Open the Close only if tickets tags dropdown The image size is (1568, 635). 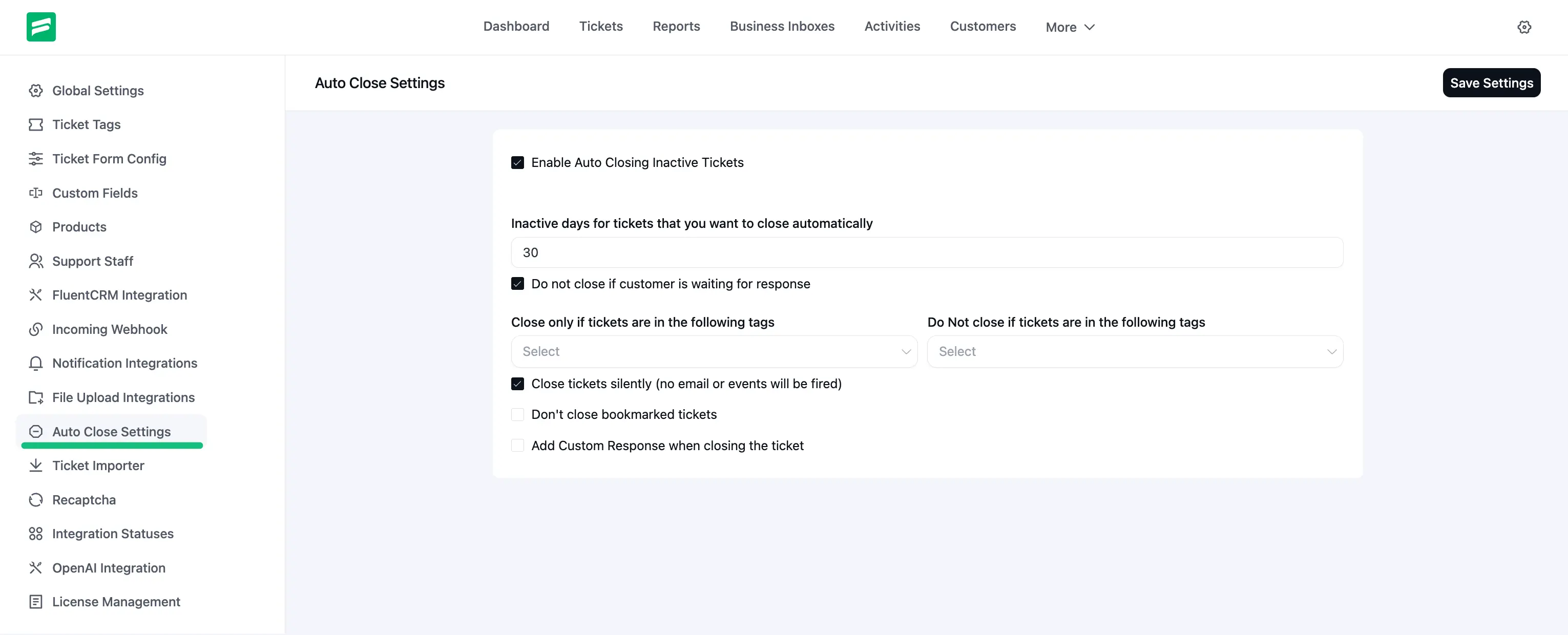click(714, 352)
